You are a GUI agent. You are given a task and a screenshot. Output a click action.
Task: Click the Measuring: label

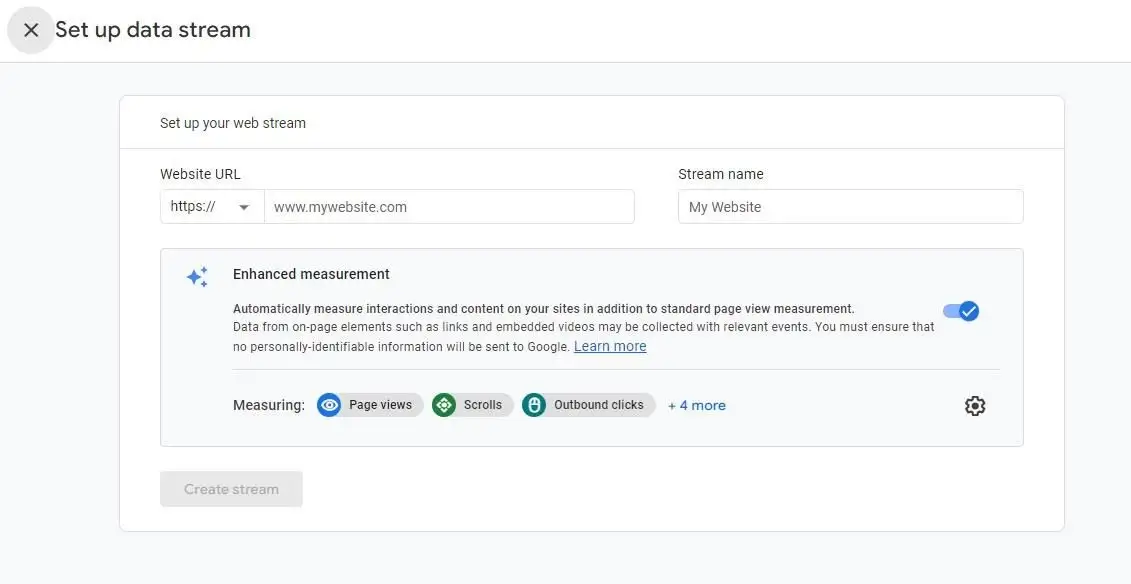[269, 405]
